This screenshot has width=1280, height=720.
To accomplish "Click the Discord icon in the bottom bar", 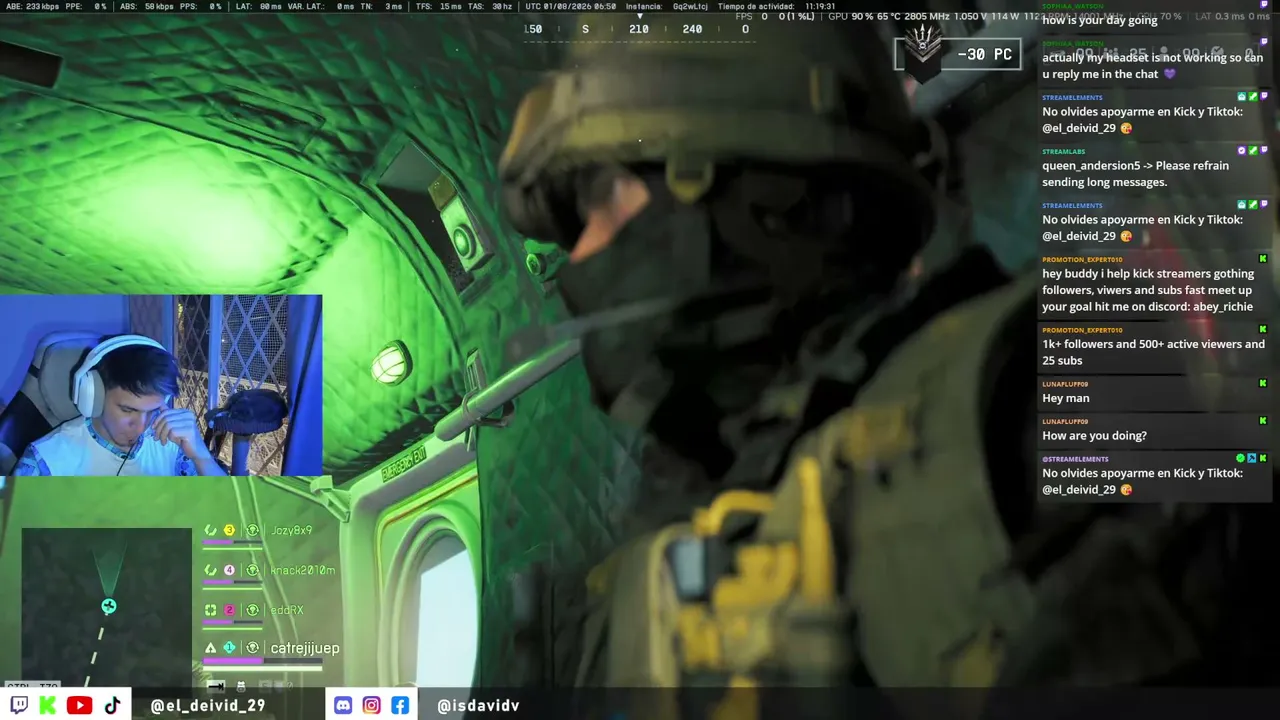I will coord(343,705).
